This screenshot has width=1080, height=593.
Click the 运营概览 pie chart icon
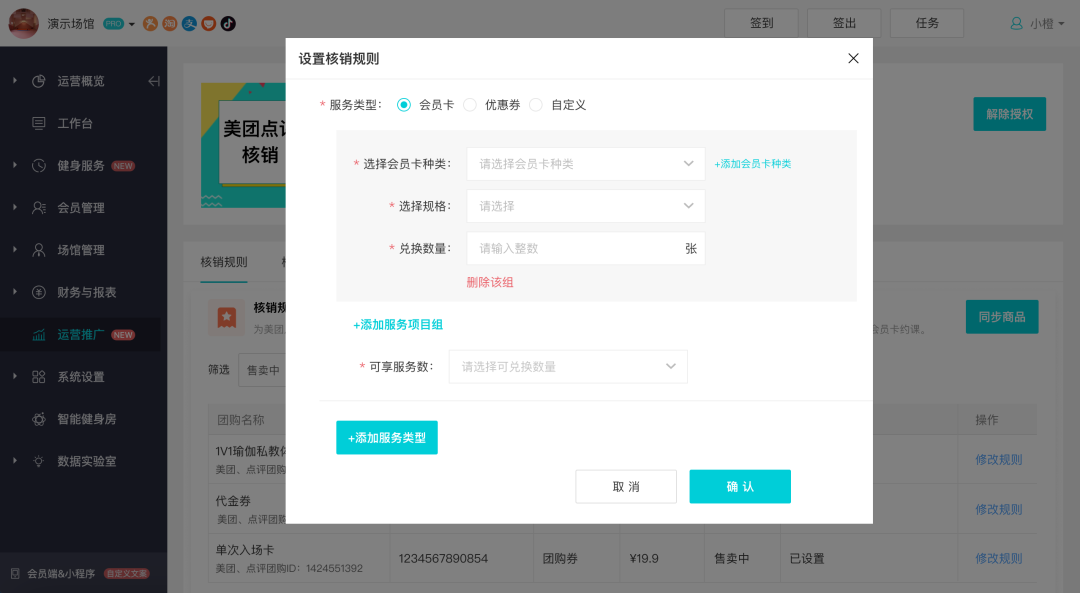click(x=39, y=81)
